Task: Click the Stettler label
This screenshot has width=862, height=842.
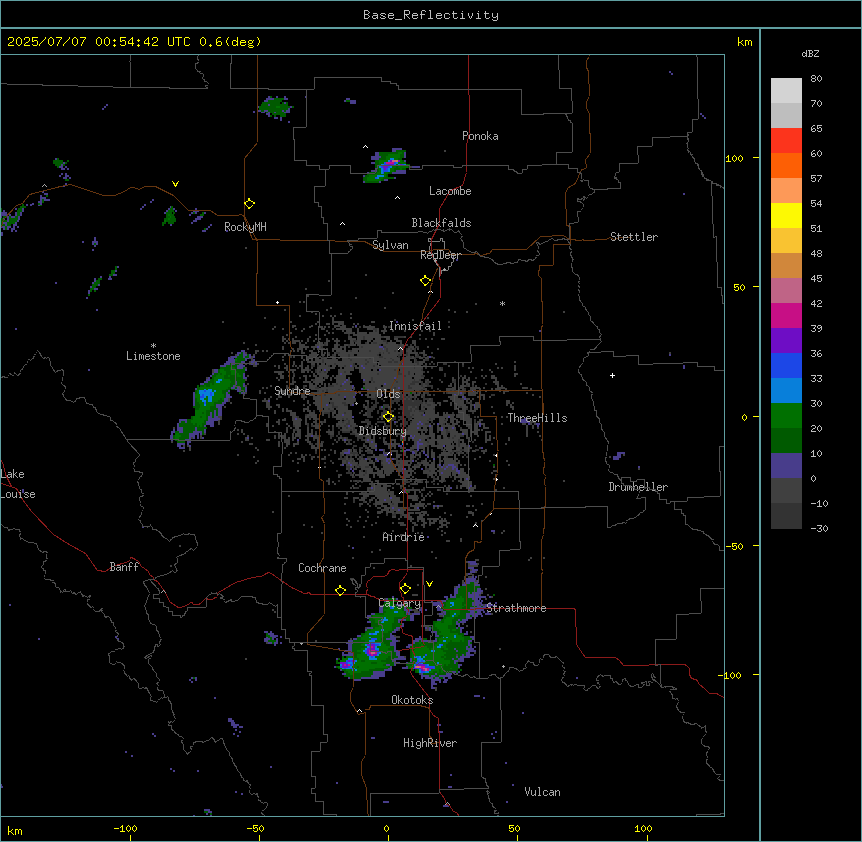Action: pos(634,237)
